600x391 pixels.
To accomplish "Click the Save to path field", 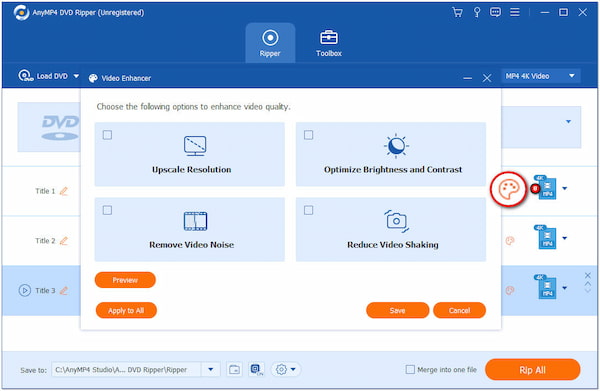I will point(126,370).
